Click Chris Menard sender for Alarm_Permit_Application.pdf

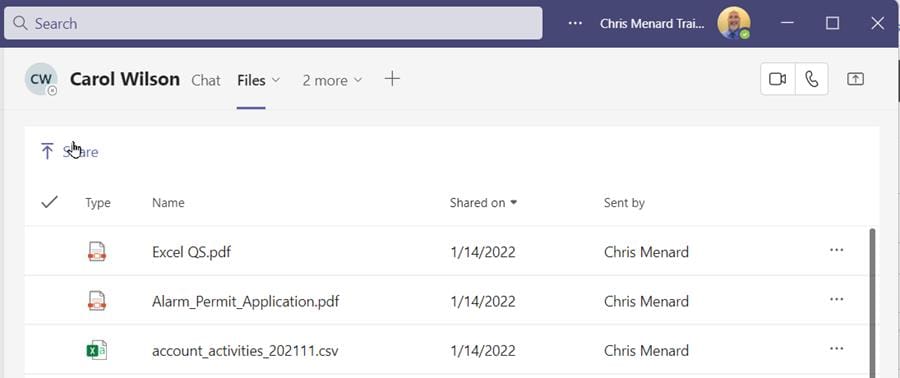tap(646, 301)
